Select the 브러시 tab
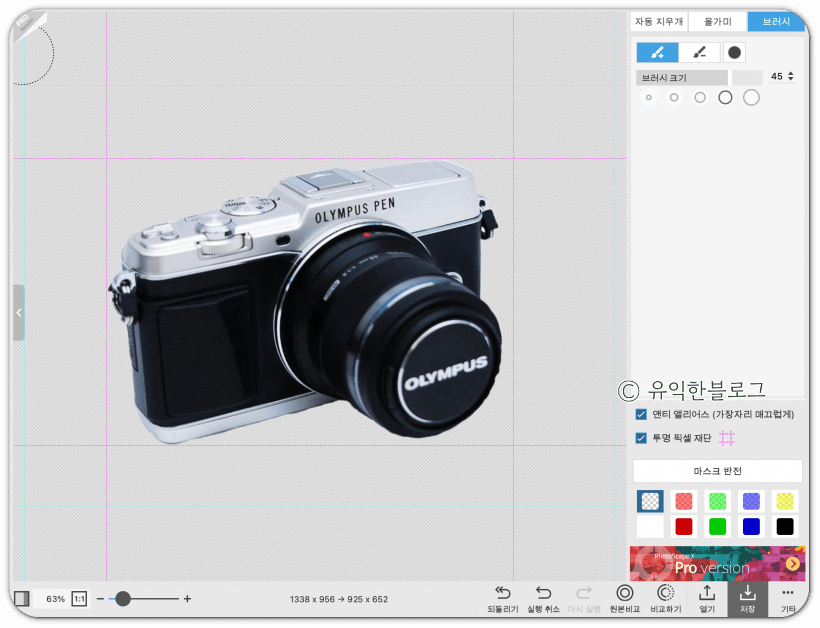The height and width of the screenshot is (628, 820). click(x=776, y=21)
